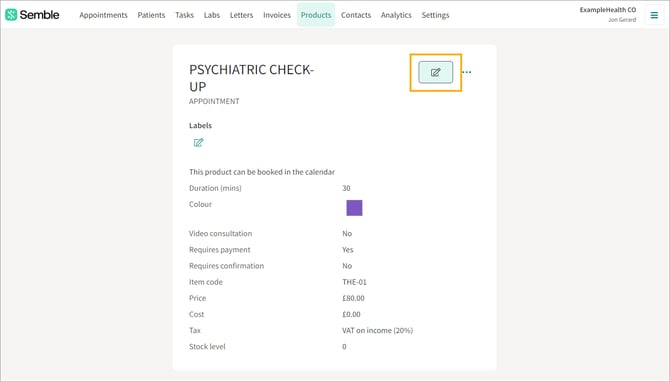670x382 pixels.
Task: Click the THE-01 item code value
Action: tap(354, 282)
